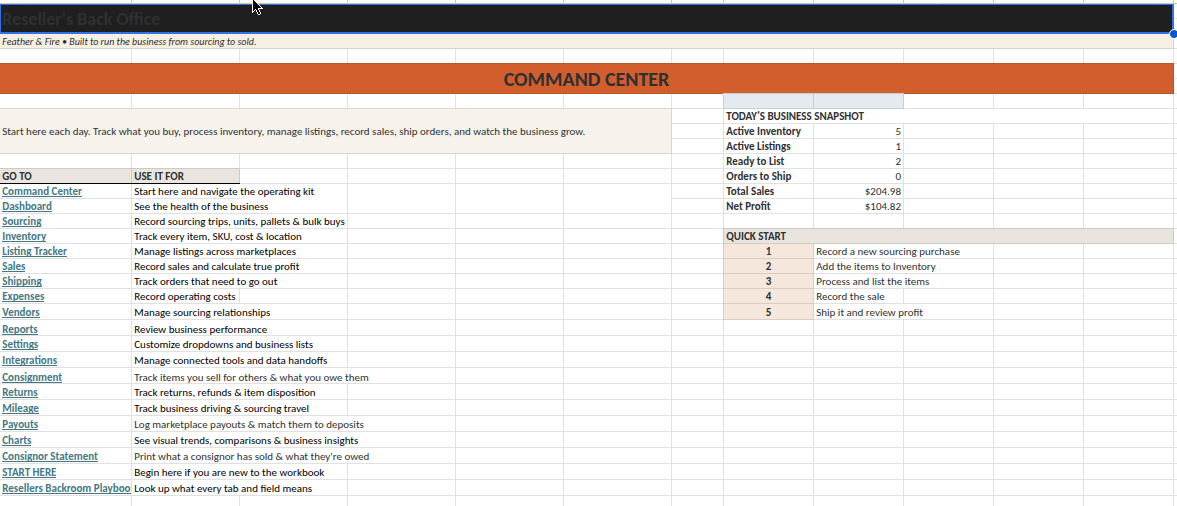Select 'Manage sourcing relationships' description cell
Screen dimensions: 1177x506
[203, 312]
